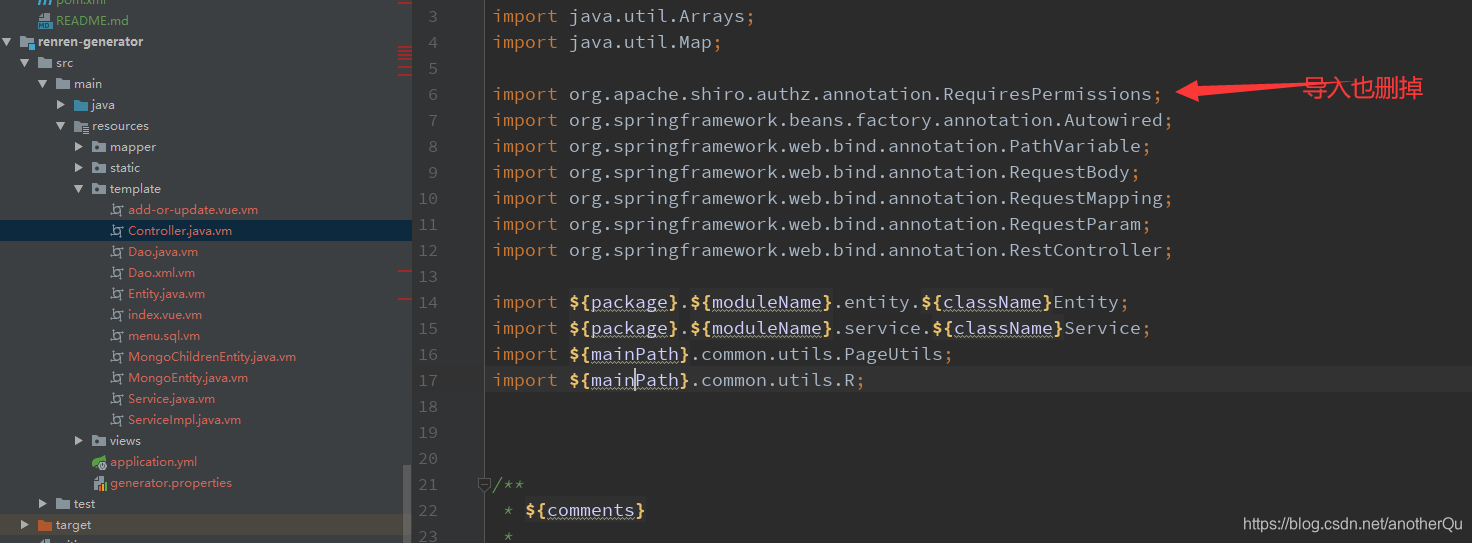Collapse the Javadoc comment fold marker
The image size is (1472, 543).
tap(484, 485)
